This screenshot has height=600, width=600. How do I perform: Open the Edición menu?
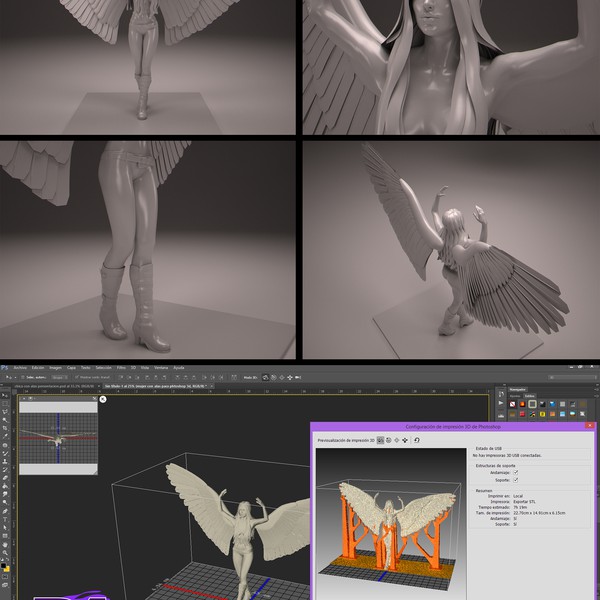click(x=38, y=368)
